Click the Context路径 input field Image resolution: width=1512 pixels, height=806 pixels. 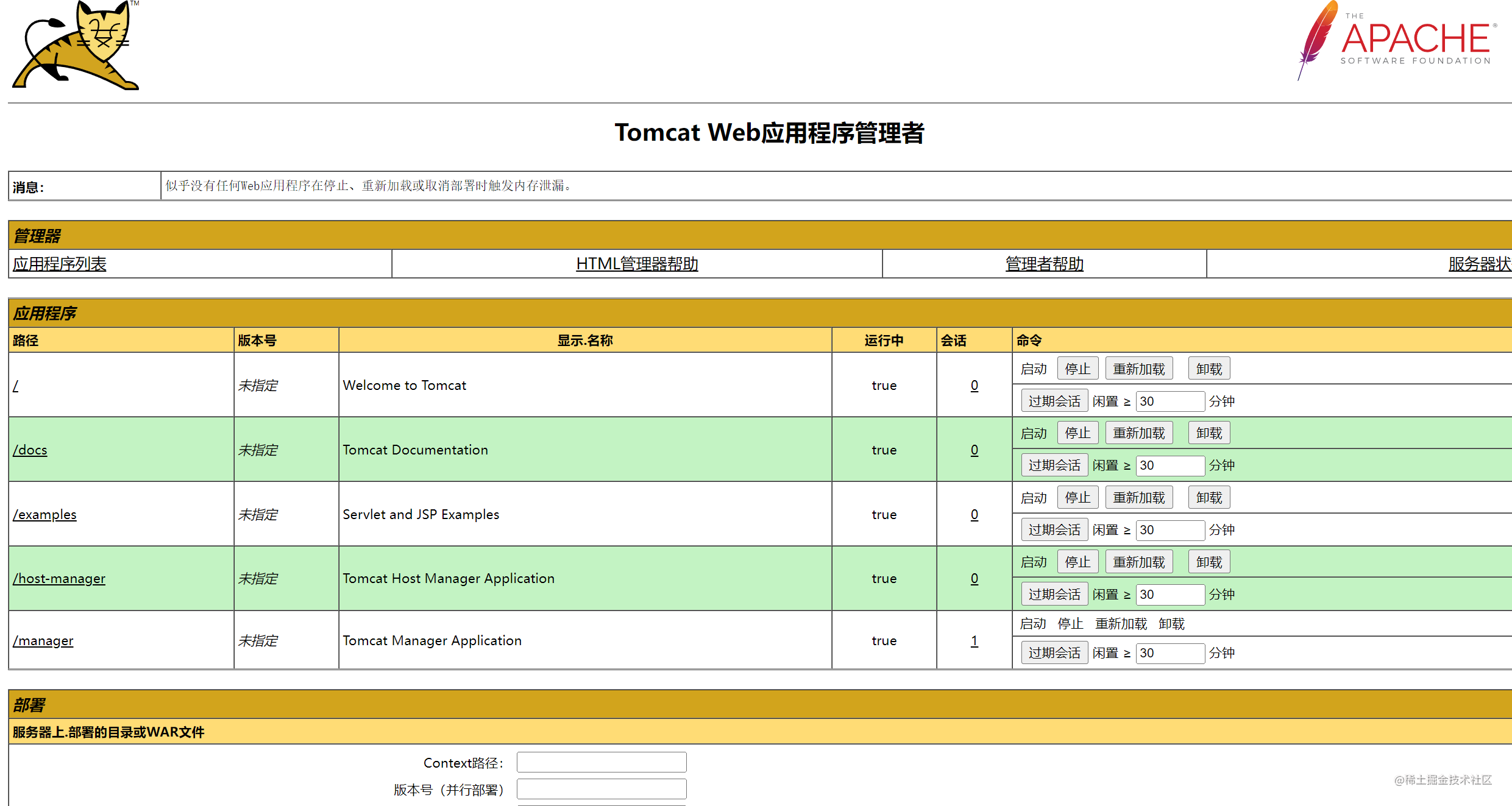tap(600, 762)
